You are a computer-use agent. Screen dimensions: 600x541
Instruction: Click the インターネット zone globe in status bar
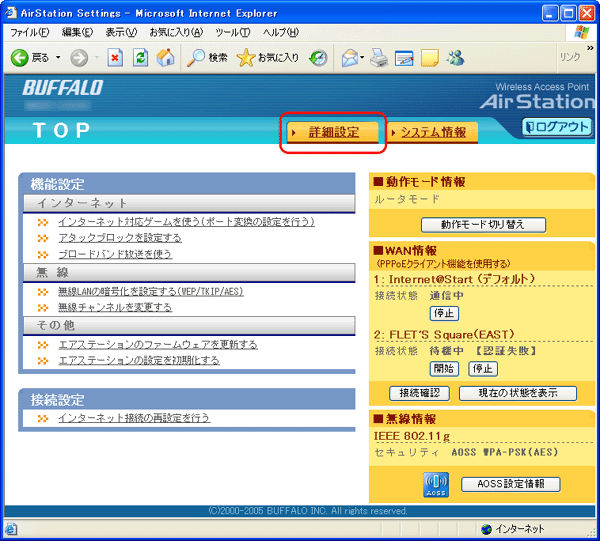pyautogui.click(x=486, y=530)
